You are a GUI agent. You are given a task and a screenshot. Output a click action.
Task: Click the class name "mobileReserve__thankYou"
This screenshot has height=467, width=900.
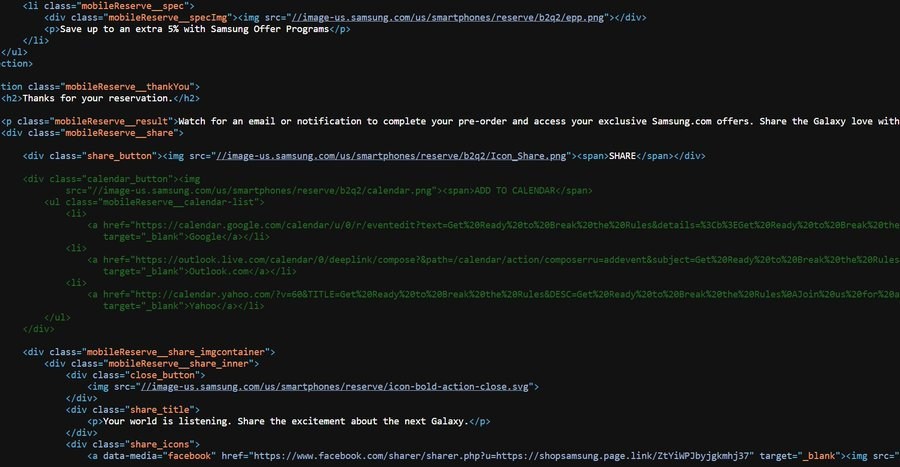[127, 87]
